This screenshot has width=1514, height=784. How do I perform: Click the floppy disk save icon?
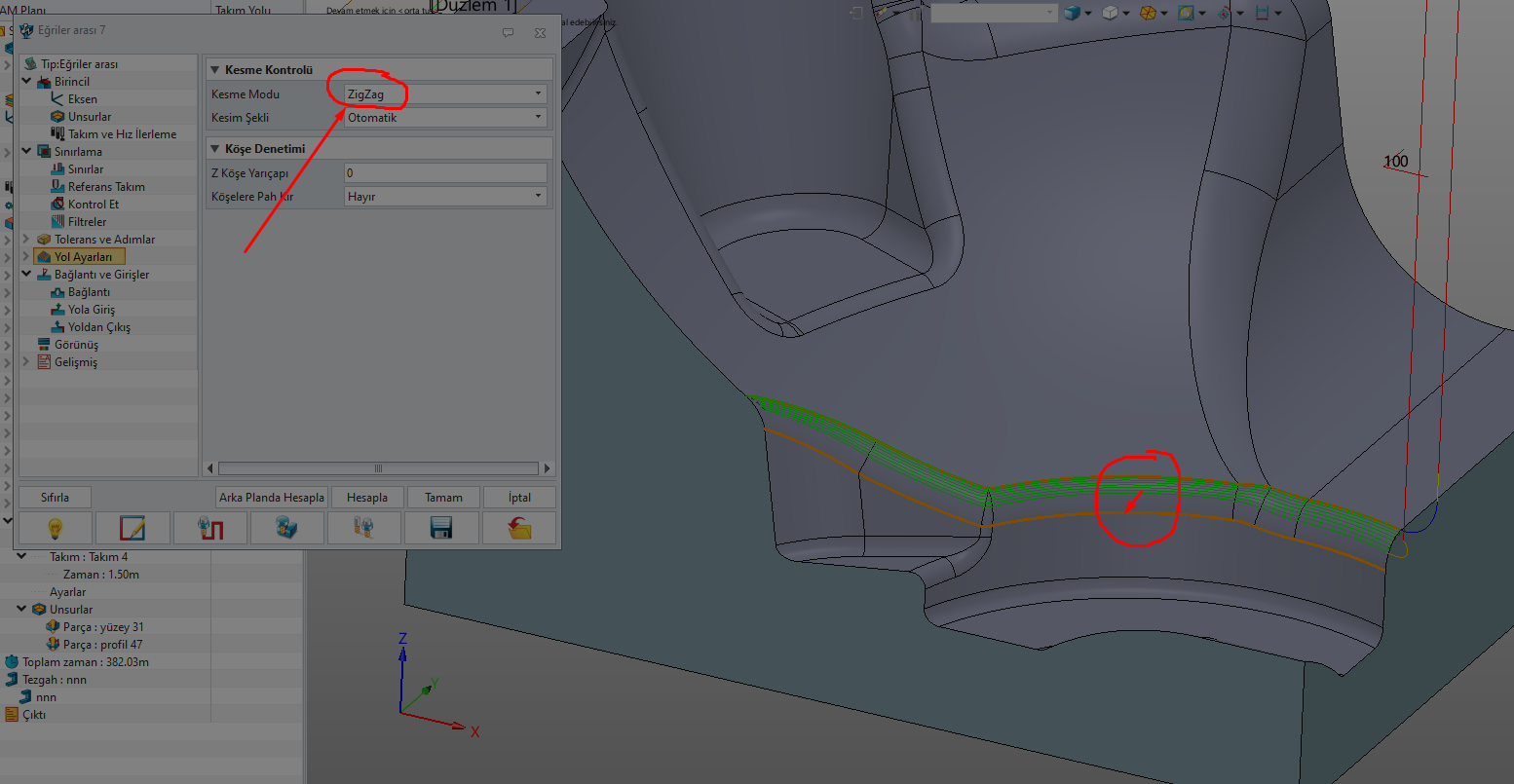(441, 528)
